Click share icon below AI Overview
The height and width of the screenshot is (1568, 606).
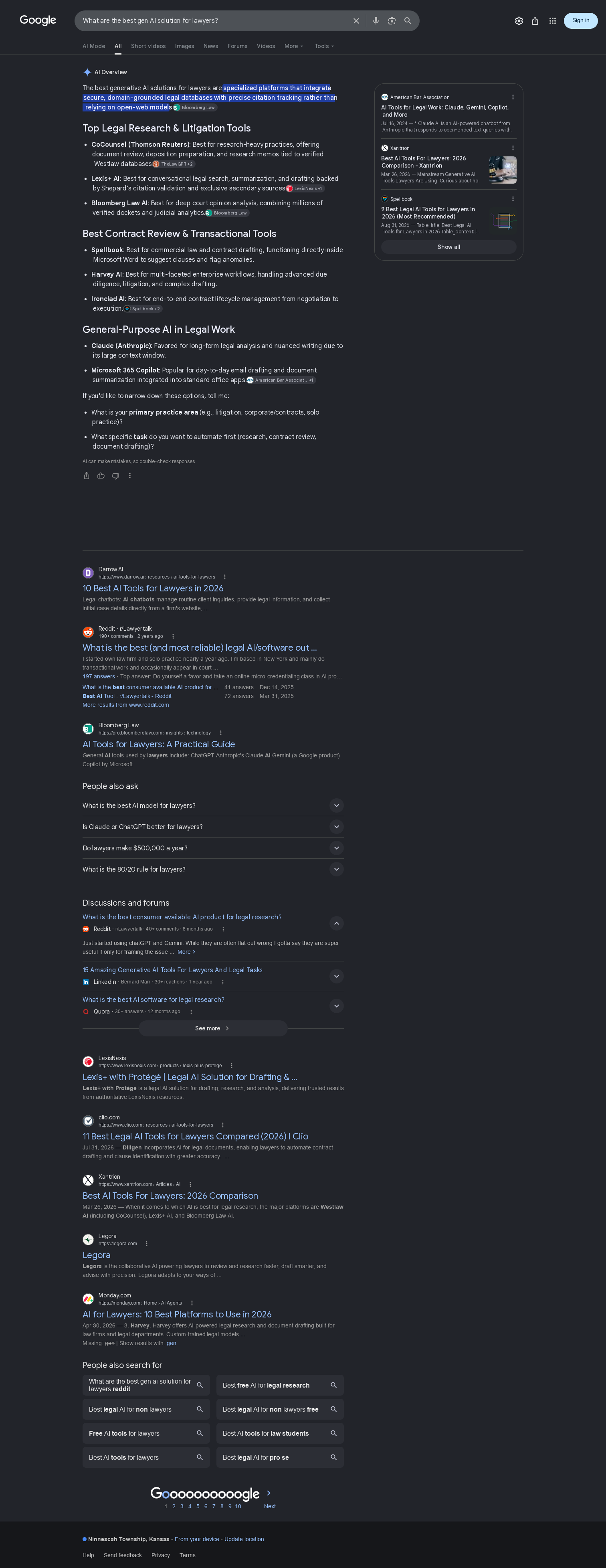point(87,475)
